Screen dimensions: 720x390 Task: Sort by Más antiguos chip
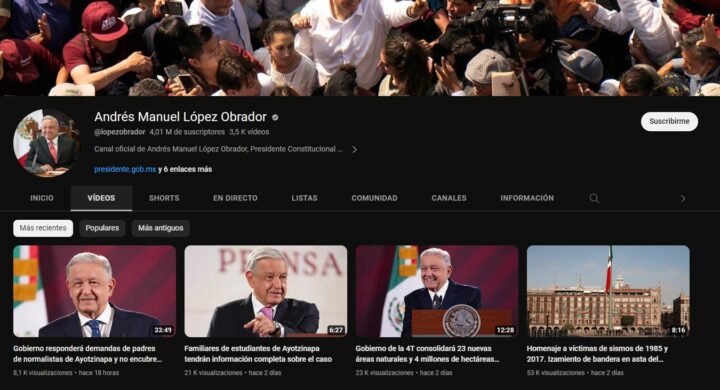click(x=161, y=228)
